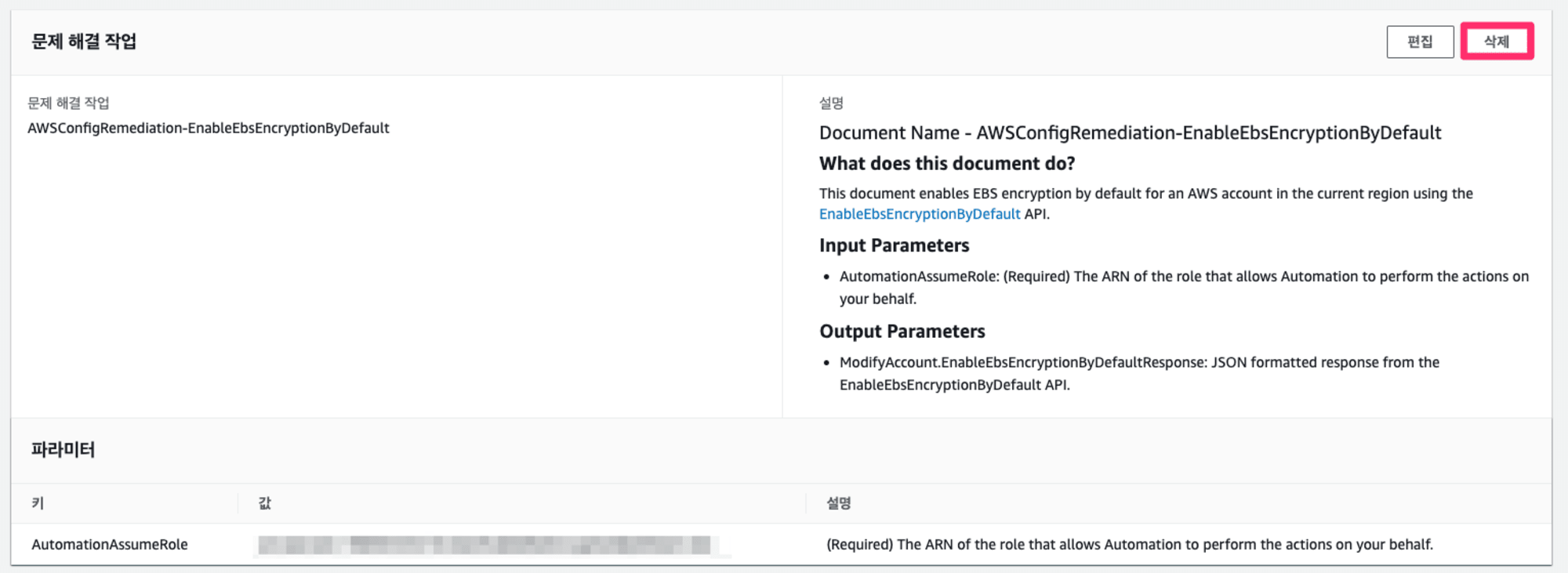Open the EnableEbsEncryptionByDefault API link
This screenshot has width=1568, height=573.
click(920, 214)
